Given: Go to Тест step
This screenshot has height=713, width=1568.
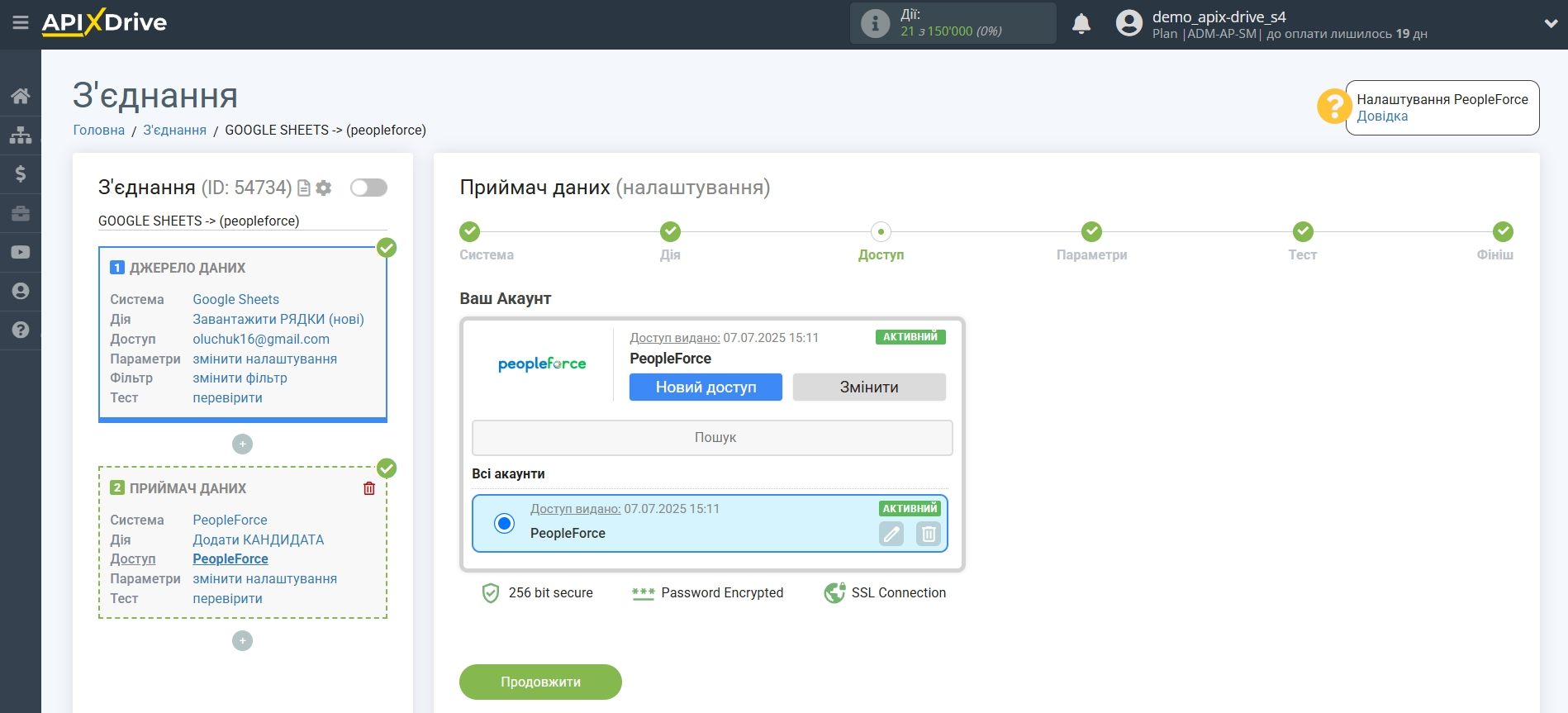Looking at the screenshot, I should pyautogui.click(x=1303, y=231).
